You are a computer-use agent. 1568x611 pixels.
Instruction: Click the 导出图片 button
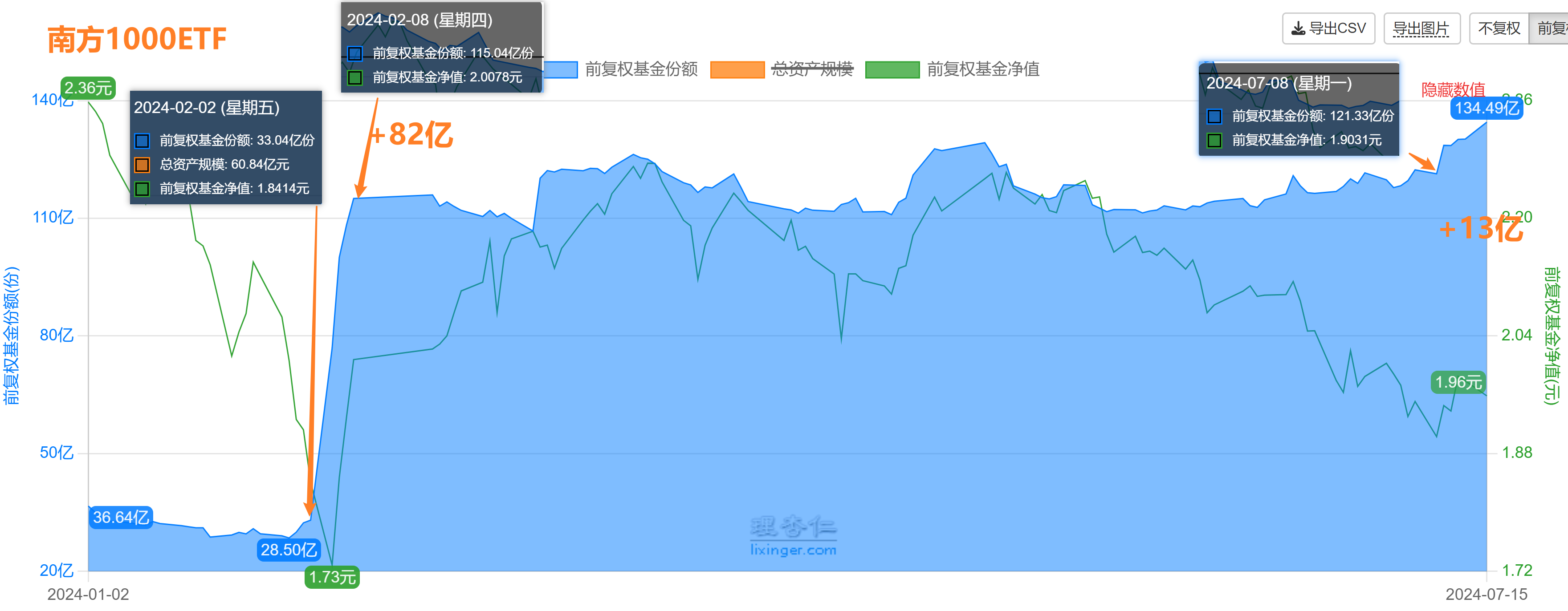coord(1421,28)
